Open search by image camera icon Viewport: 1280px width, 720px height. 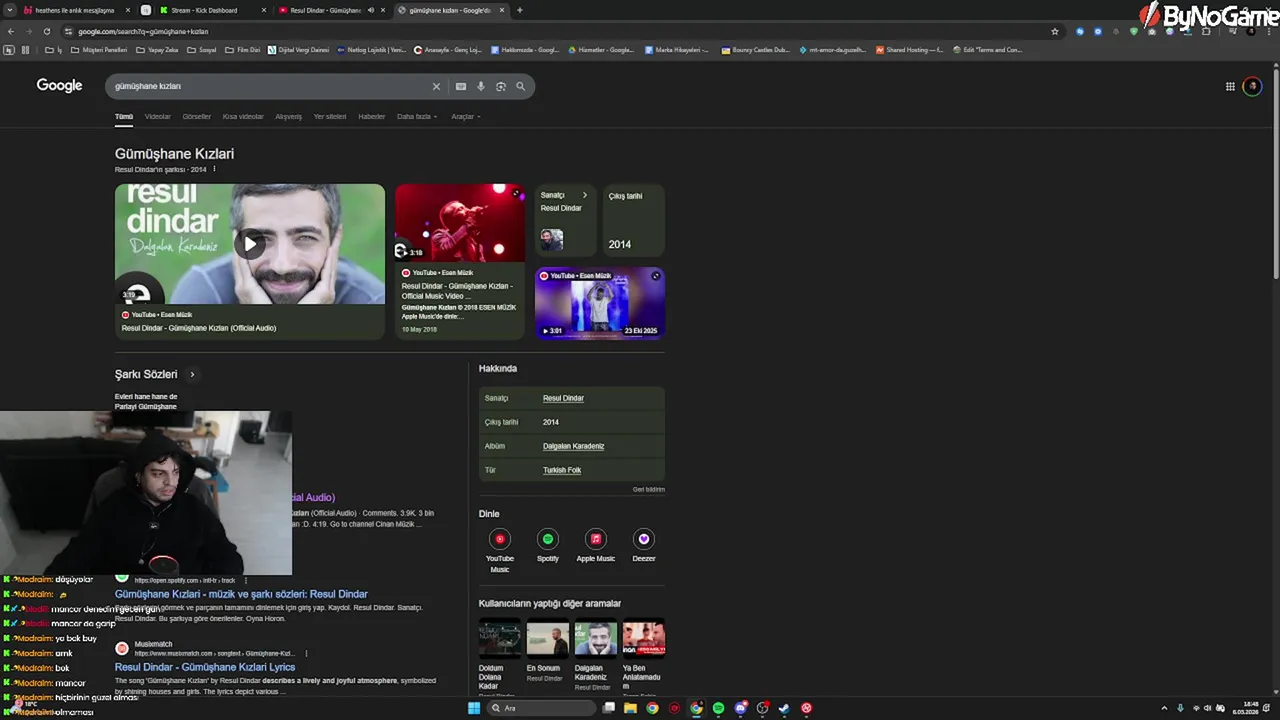pos(500,86)
